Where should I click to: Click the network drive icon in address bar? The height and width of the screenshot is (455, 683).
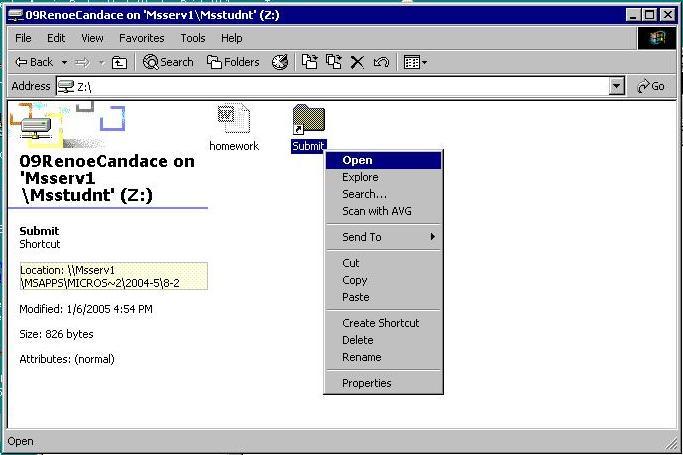click(66, 86)
